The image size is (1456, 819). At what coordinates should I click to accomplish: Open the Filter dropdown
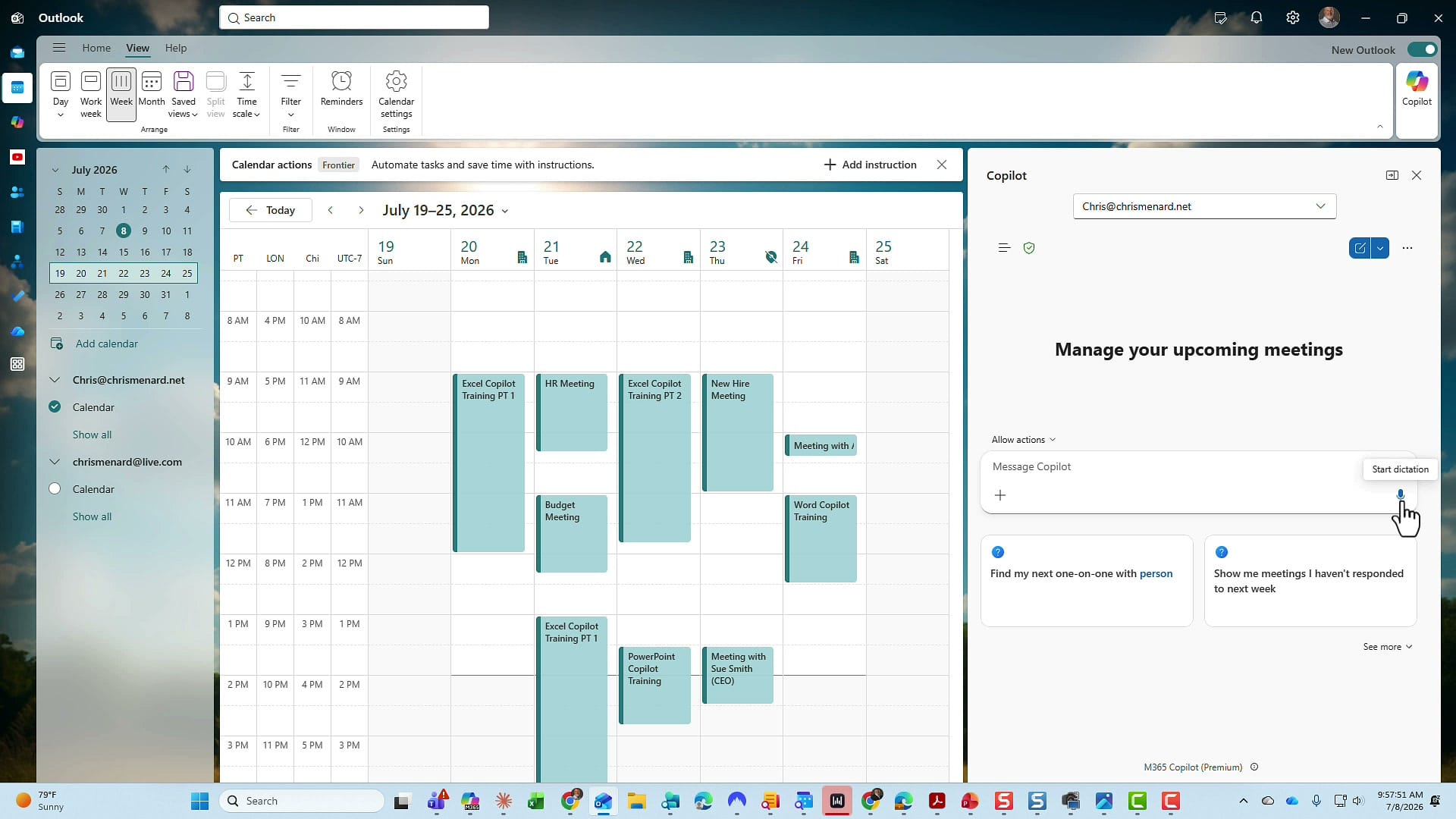[291, 94]
